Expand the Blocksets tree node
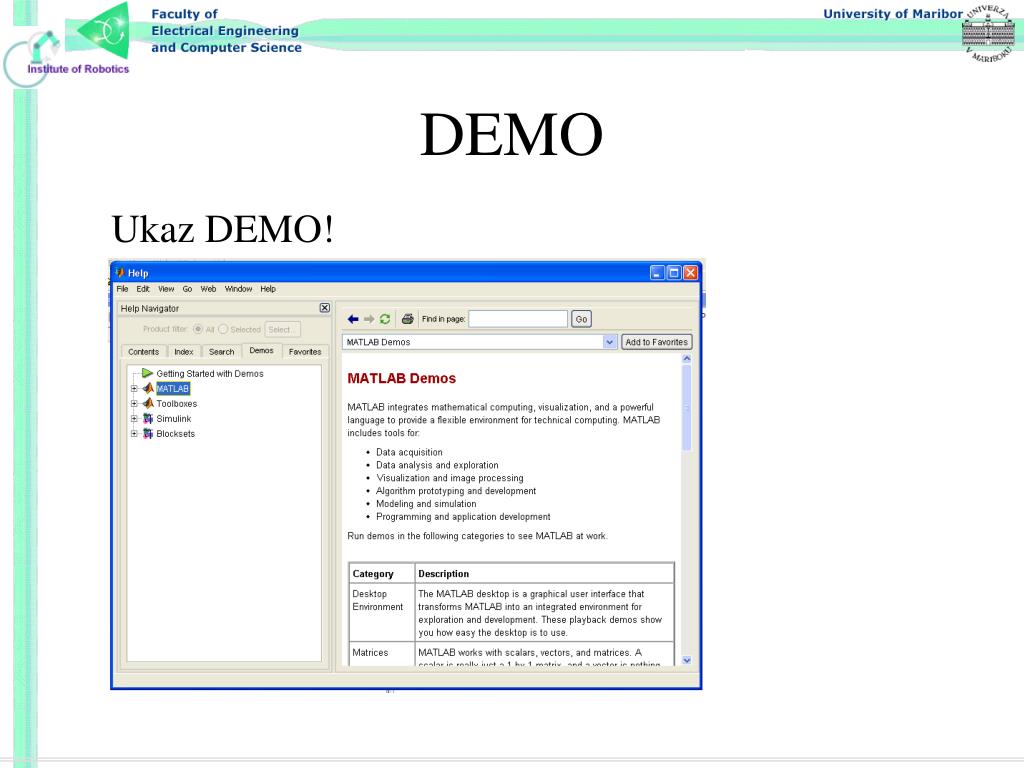This screenshot has width=1024, height=768. 134,433
